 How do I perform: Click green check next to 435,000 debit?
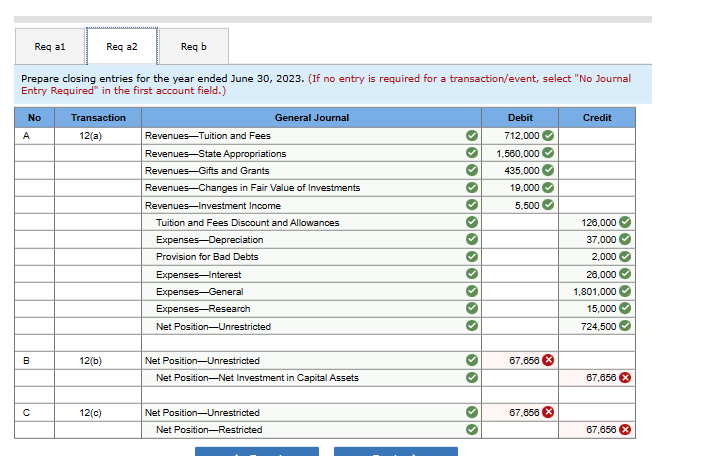pyautogui.click(x=548, y=170)
